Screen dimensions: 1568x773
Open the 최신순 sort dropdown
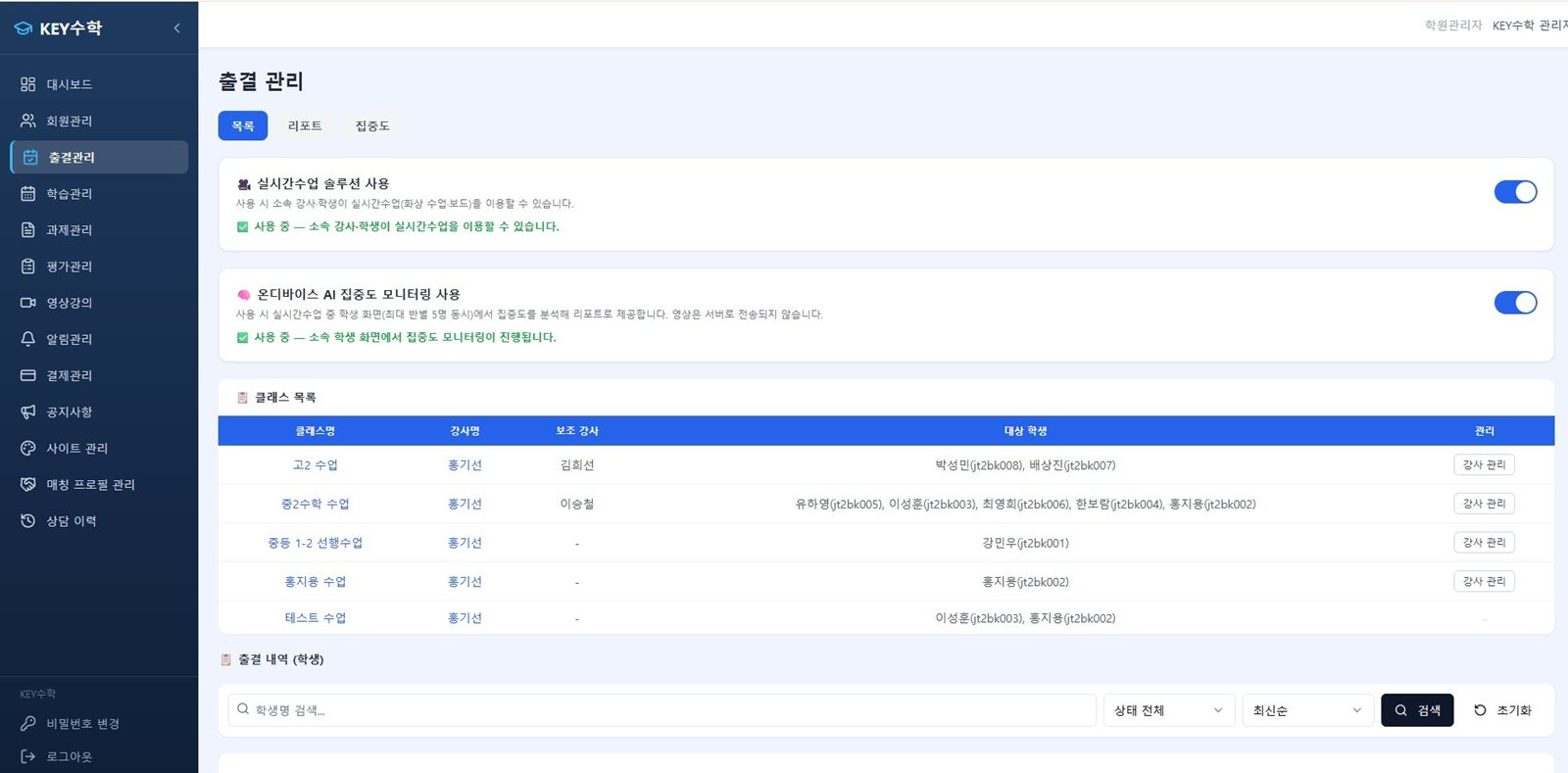point(1307,710)
